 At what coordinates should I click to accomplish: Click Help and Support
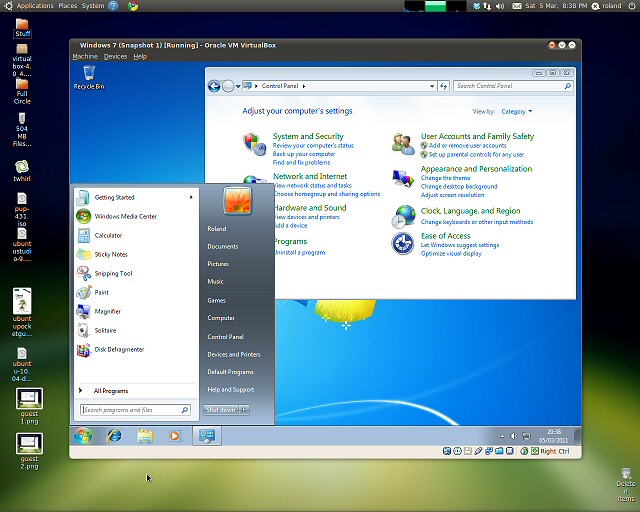231,390
